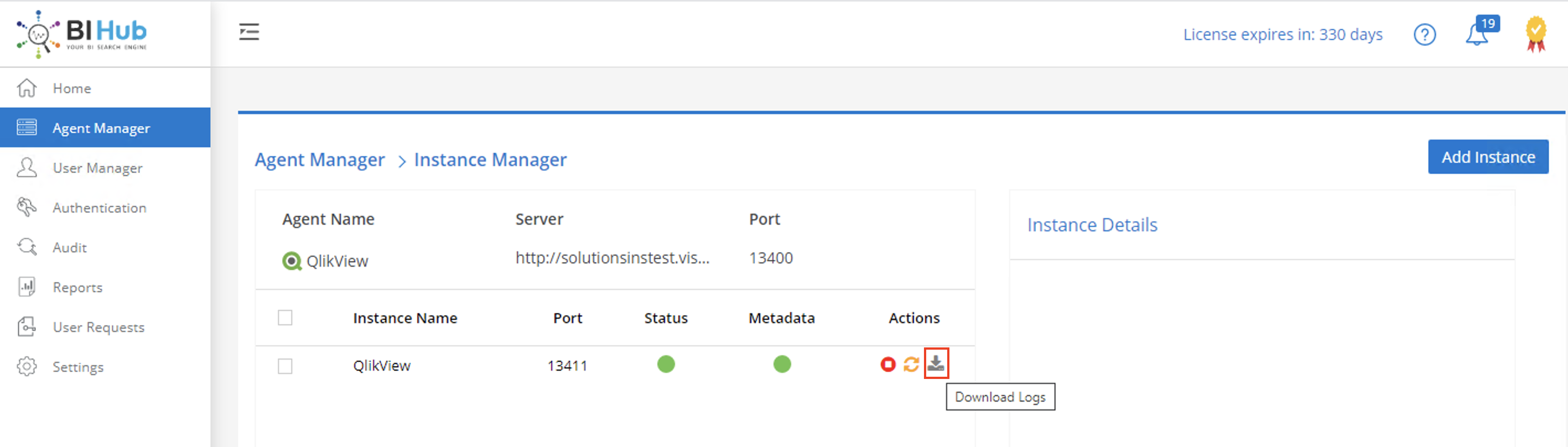This screenshot has height=447, width=1568.
Task: Click License expires in 330 days text
Action: [1283, 34]
